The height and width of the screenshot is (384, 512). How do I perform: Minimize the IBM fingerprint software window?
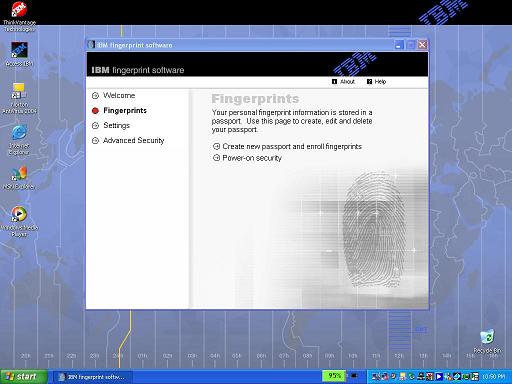[399, 45]
